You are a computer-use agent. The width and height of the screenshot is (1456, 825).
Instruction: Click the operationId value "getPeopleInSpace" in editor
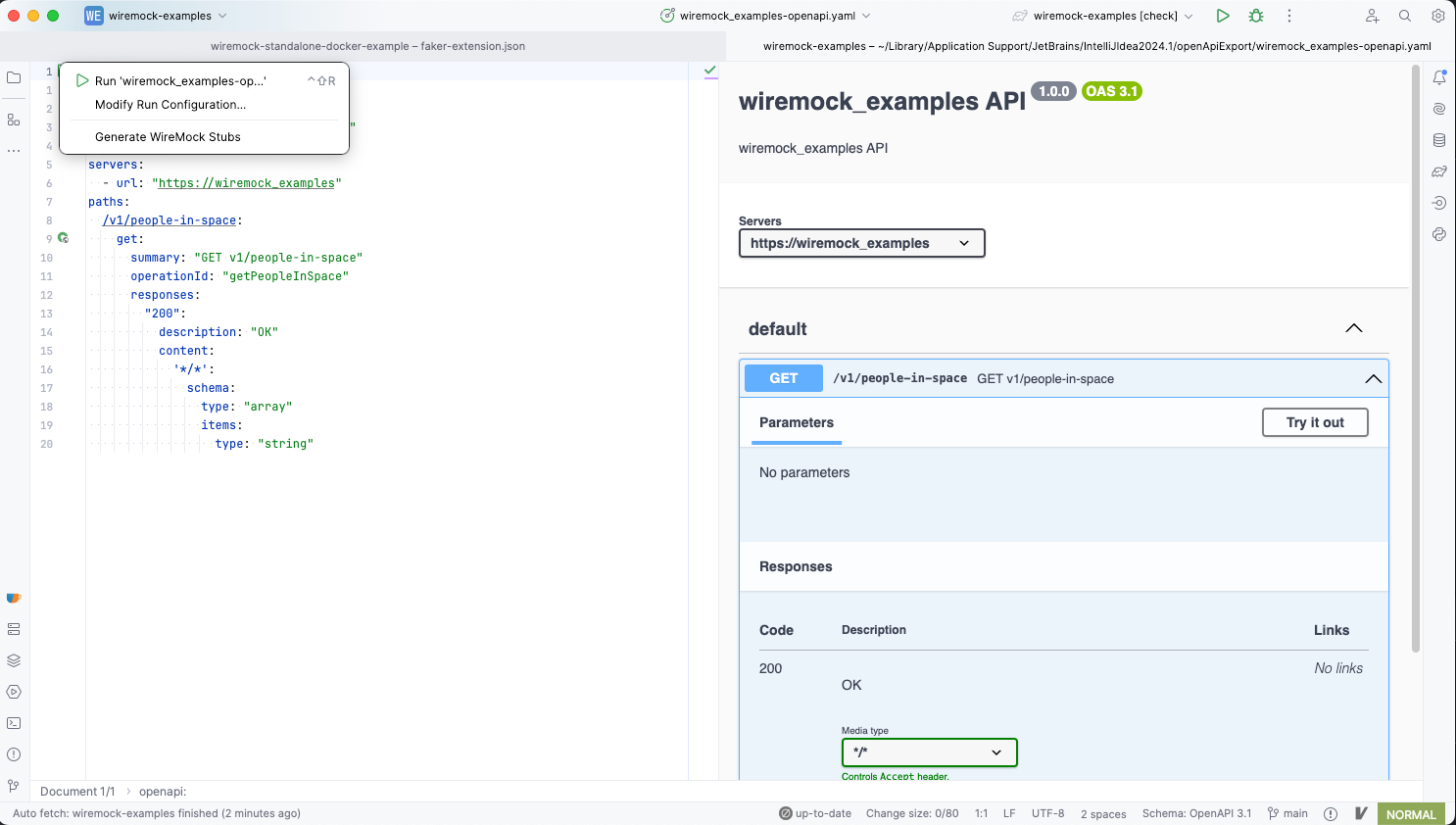point(286,276)
